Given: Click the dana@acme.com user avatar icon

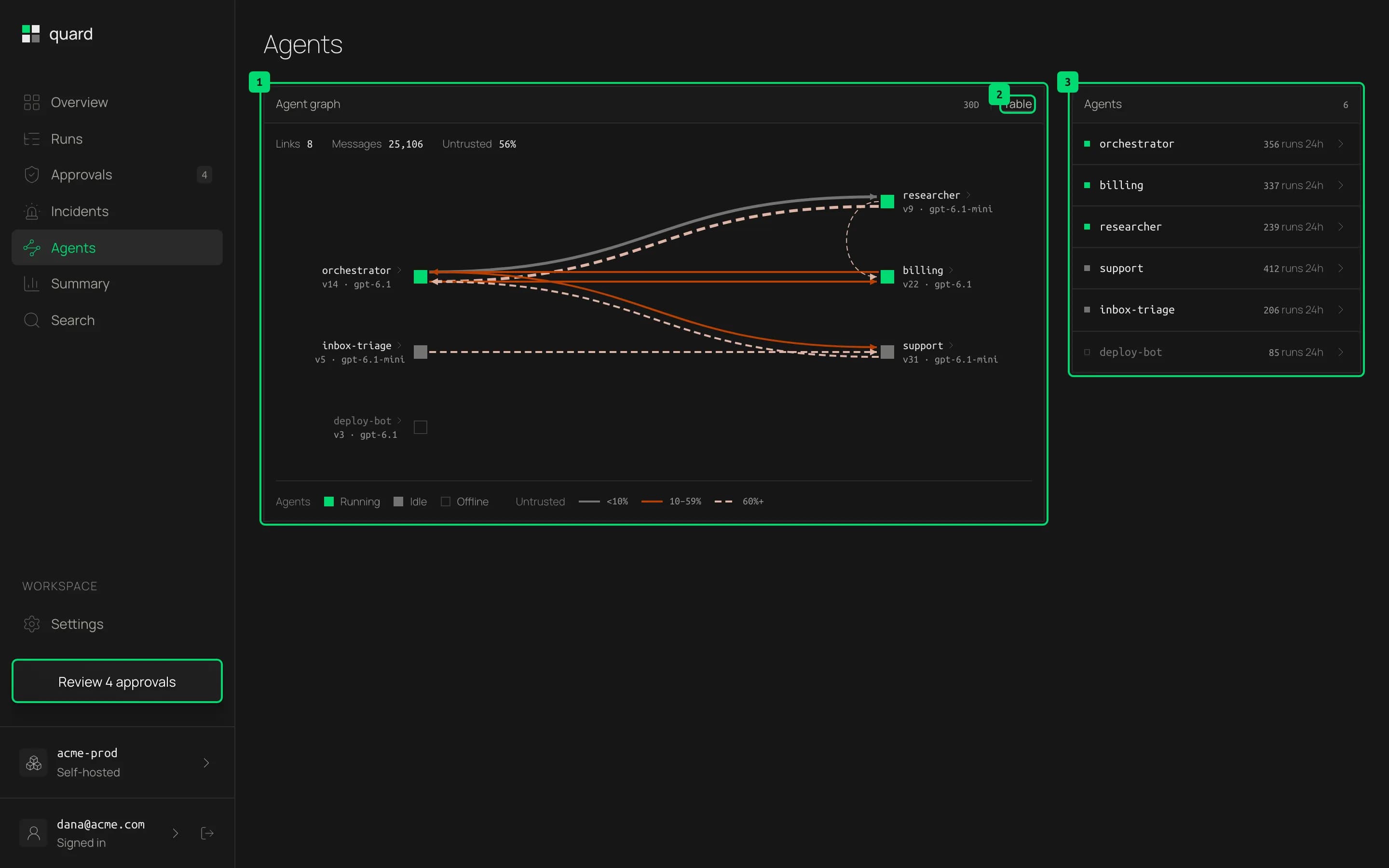Looking at the screenshot, I should (x=34, y=833).
